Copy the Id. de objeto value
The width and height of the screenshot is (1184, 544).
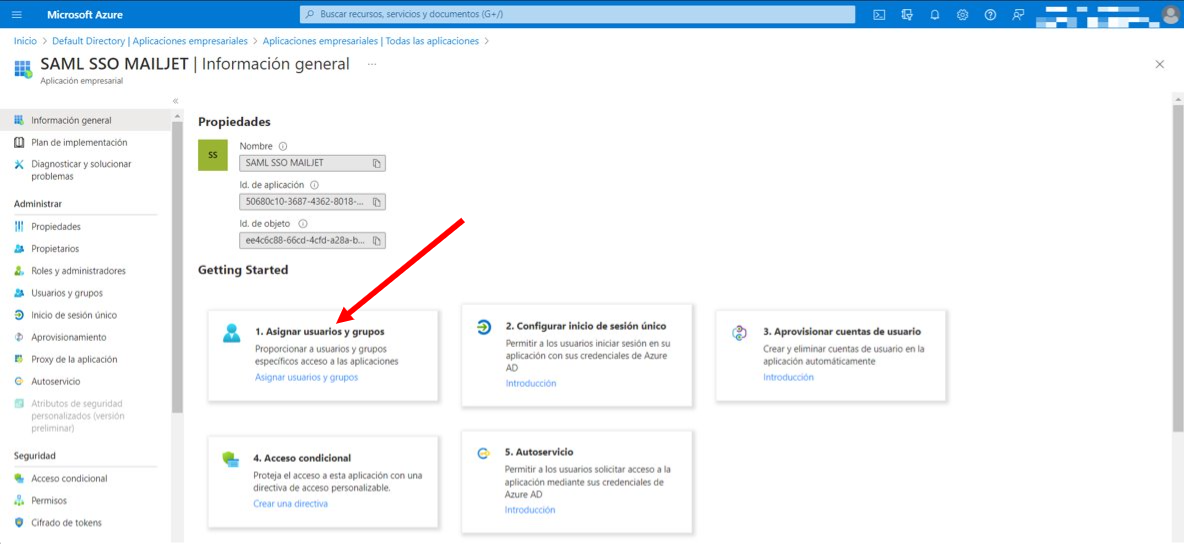[377, 241]
